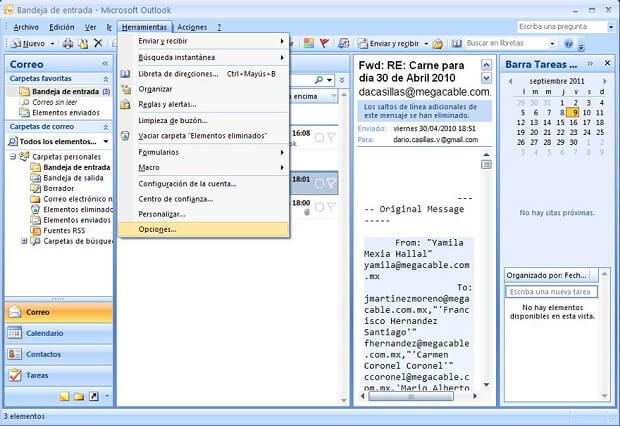Click the Delete (X) toolbar icon

coord(98,43)
